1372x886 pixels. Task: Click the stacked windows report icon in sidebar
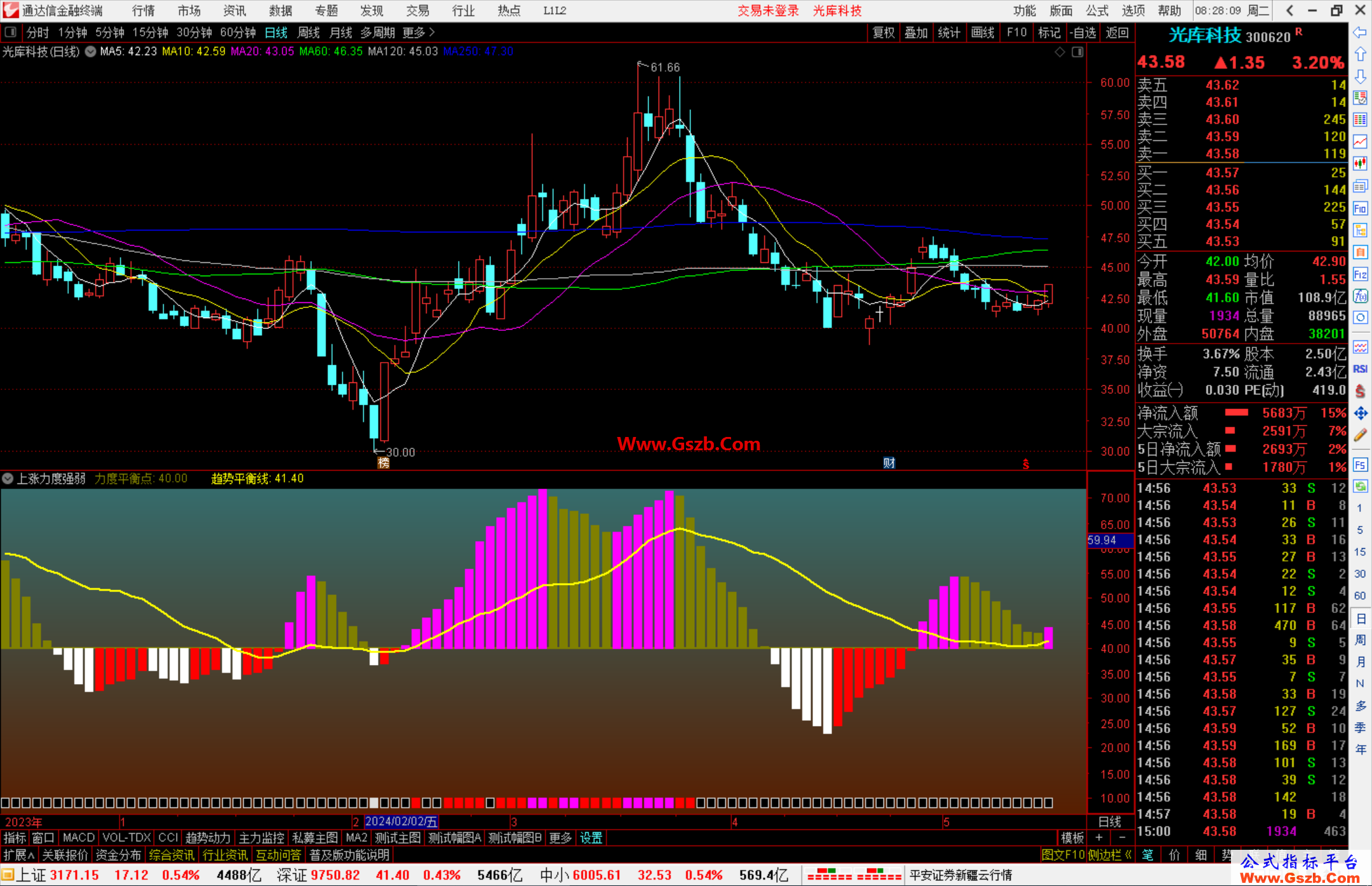click(x=1360, y=186)
